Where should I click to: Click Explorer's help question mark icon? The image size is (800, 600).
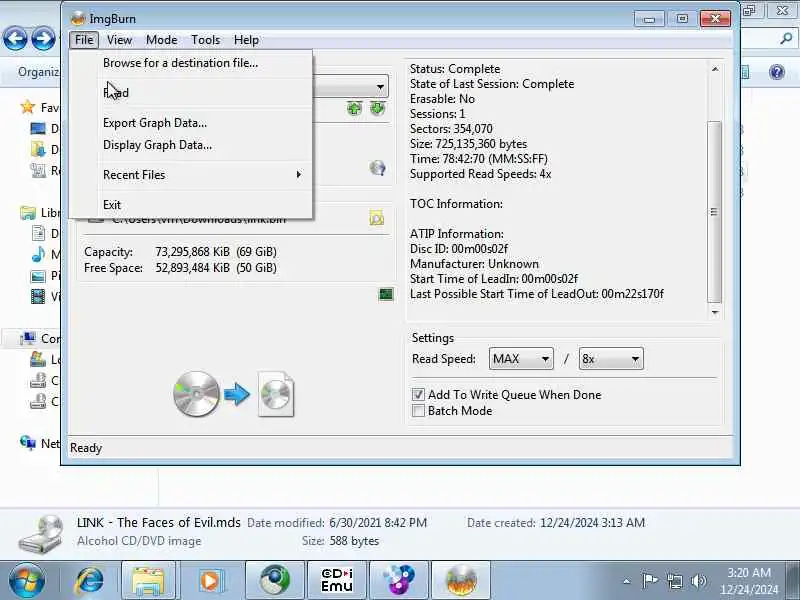(777, 72)
